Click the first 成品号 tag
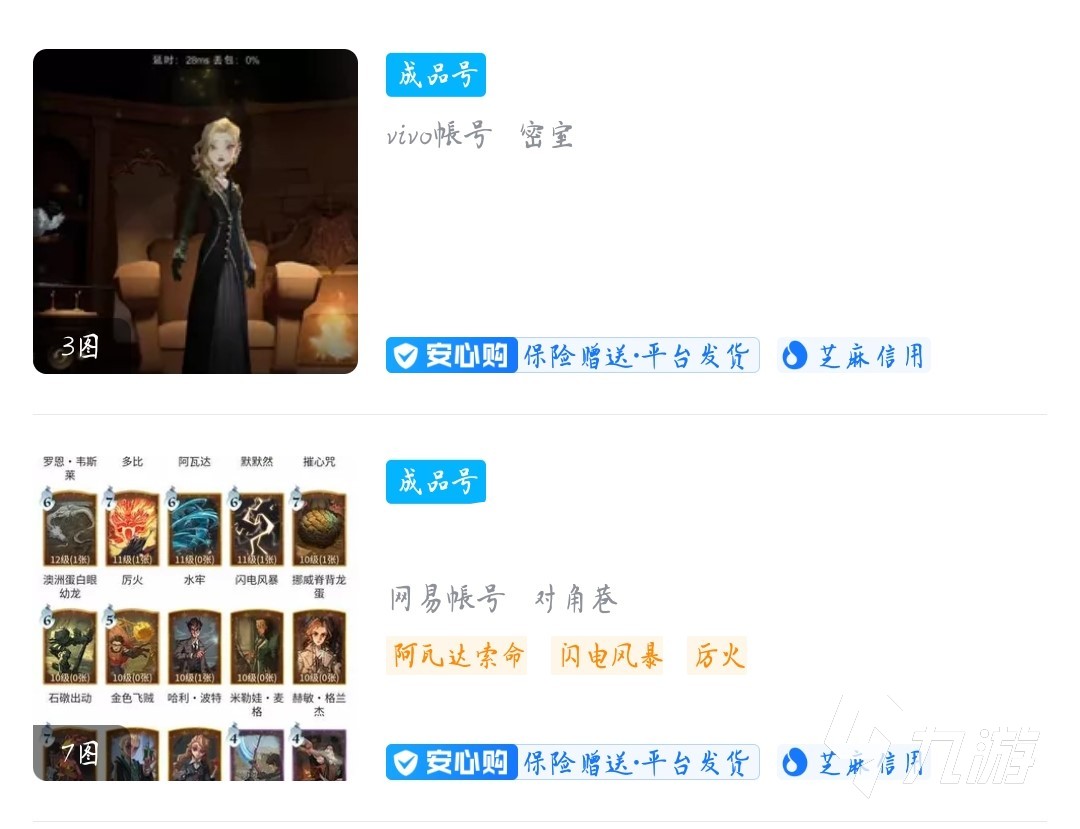 pos(436,74)
